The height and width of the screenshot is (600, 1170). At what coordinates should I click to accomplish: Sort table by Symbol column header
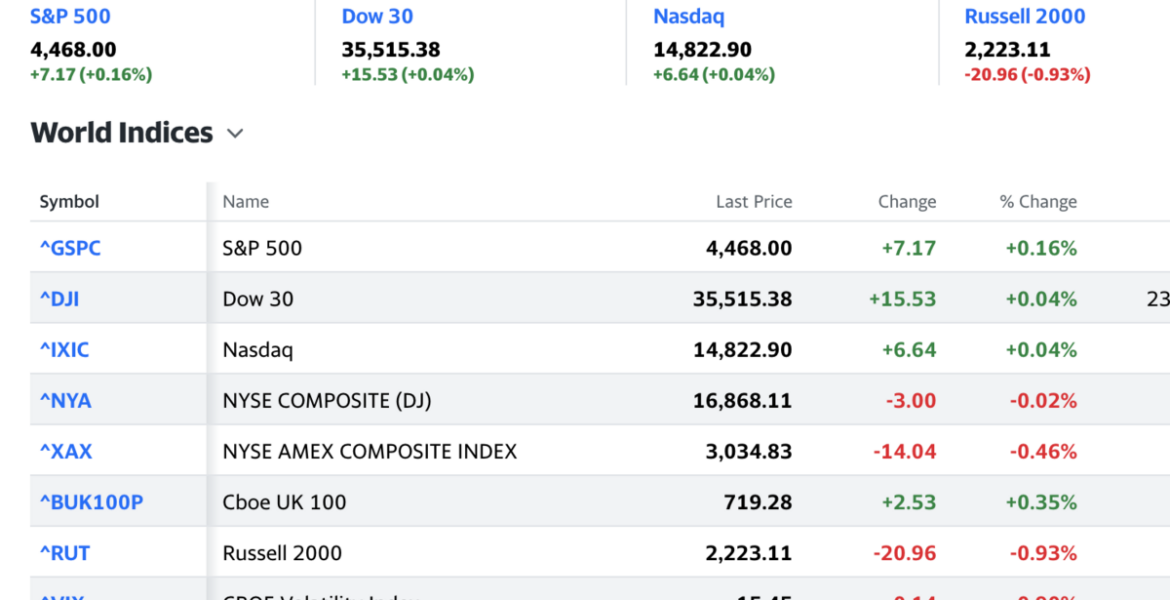pyautogui.click(x=69, y=202)
